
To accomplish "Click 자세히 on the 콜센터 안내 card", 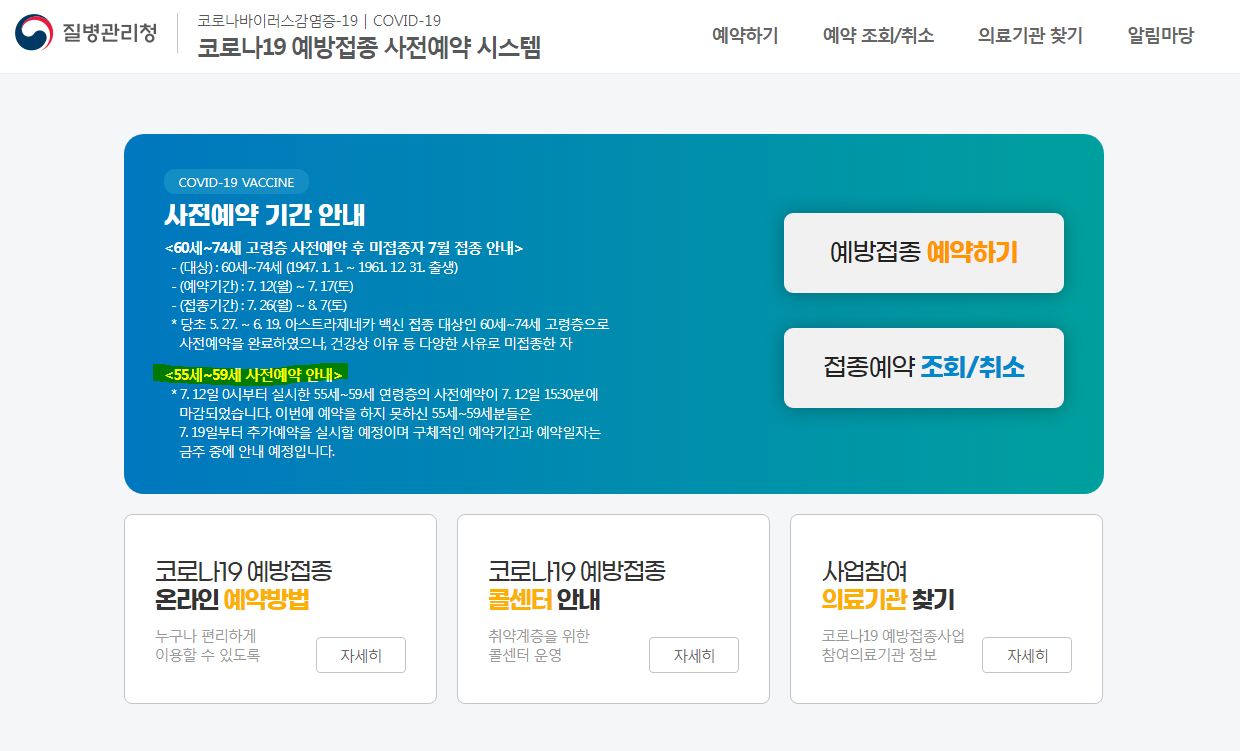I will 694,656.
